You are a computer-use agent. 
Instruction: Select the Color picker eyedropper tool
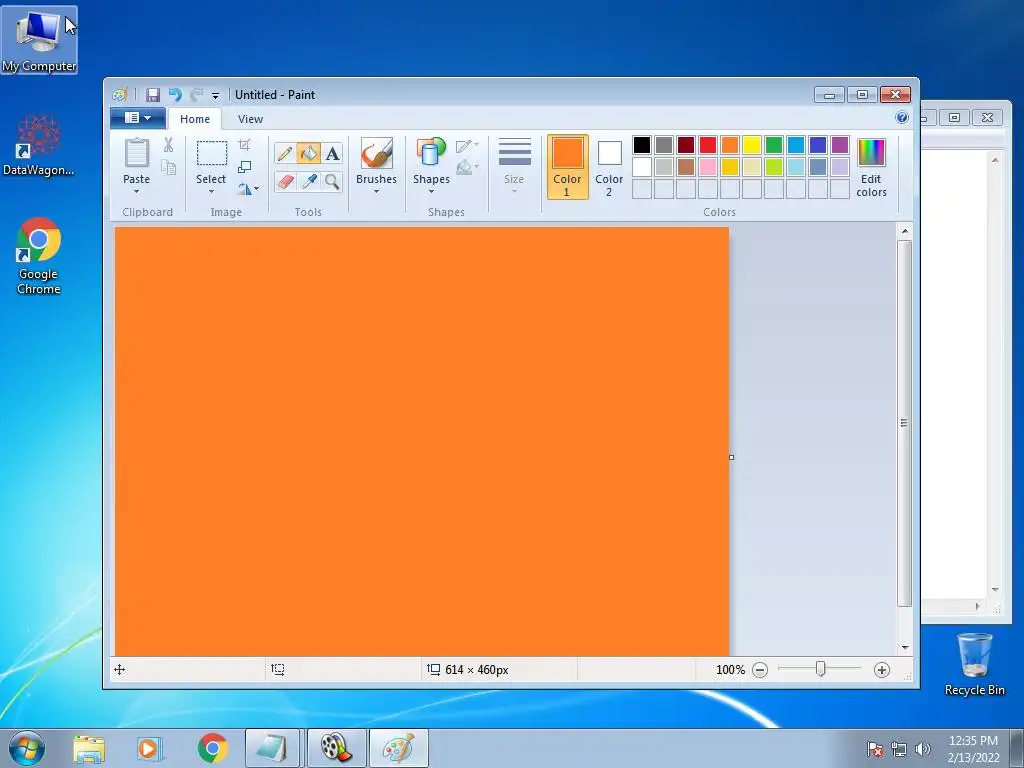(309, 181)
